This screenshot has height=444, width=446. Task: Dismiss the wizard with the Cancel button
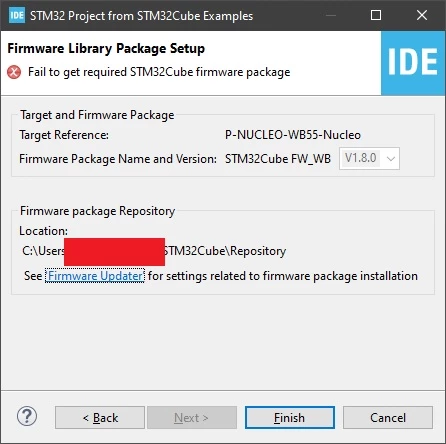(x=388, y=418)
